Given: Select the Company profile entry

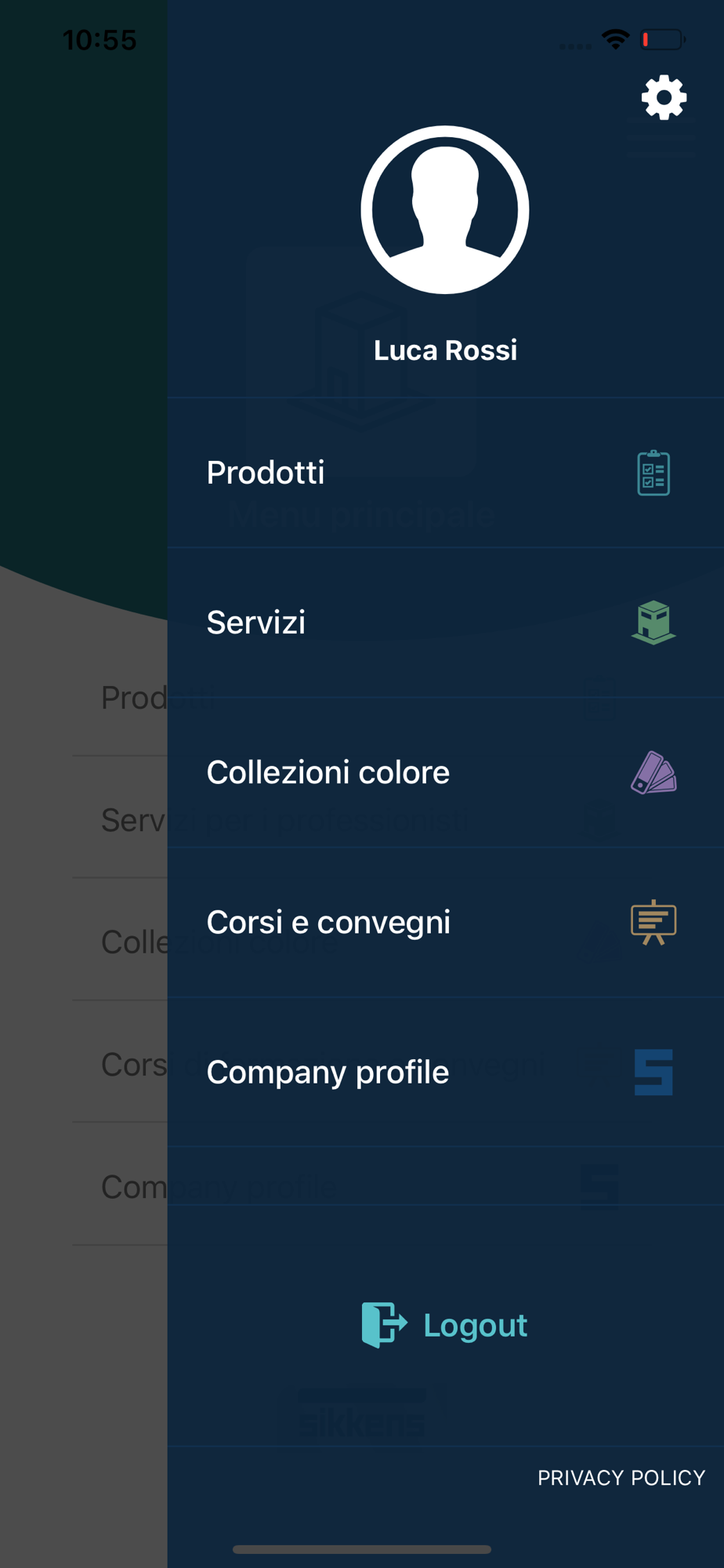Looking at the screenshot, I should (x=328, y=1073).
